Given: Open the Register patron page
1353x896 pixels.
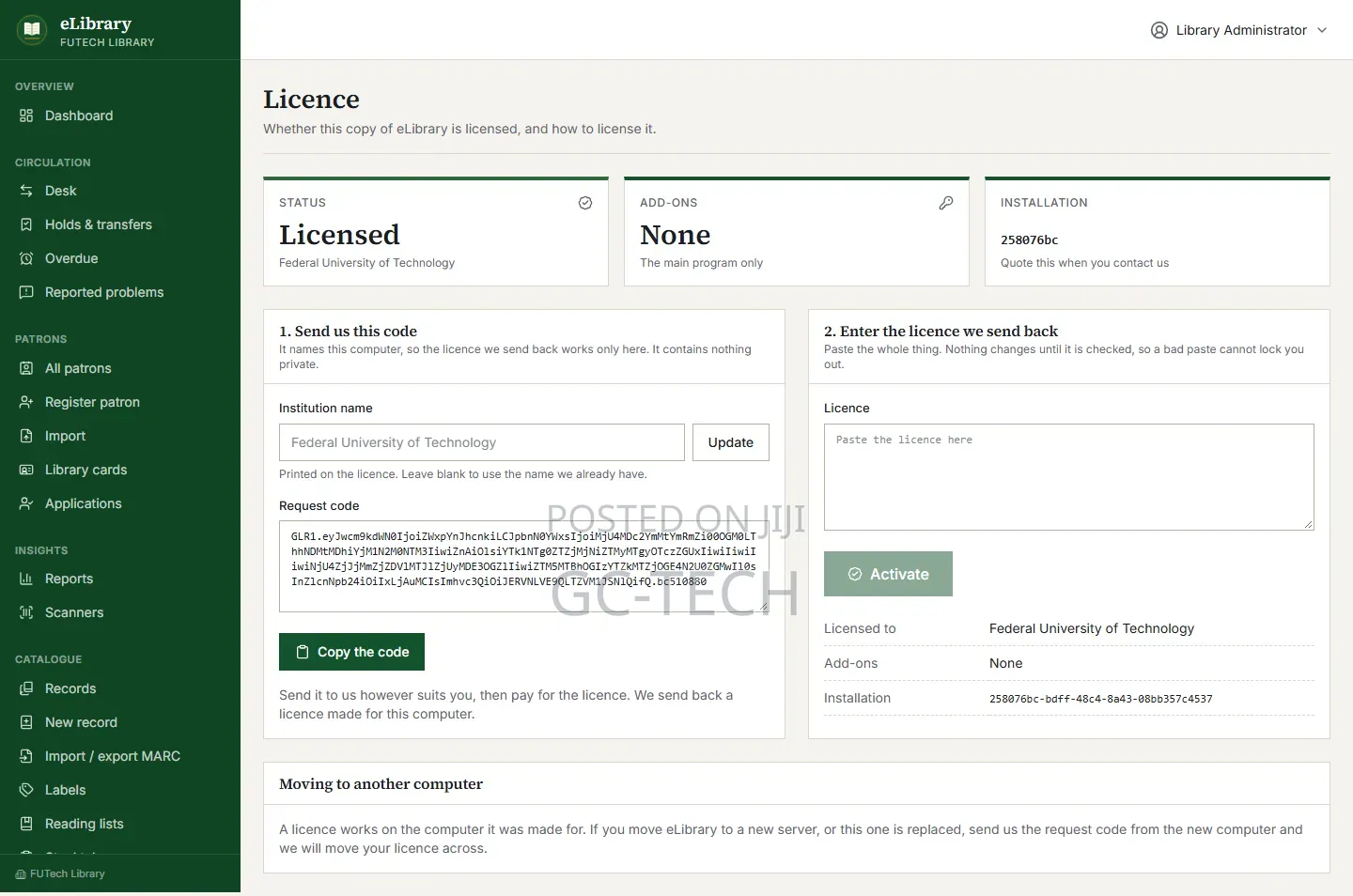Looking at the screenshot, I should point(120,402).
